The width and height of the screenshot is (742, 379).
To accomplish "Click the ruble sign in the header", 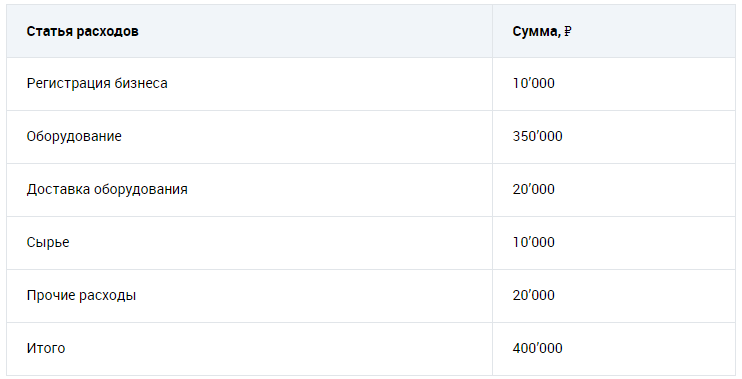I will (x=568, y=32).
